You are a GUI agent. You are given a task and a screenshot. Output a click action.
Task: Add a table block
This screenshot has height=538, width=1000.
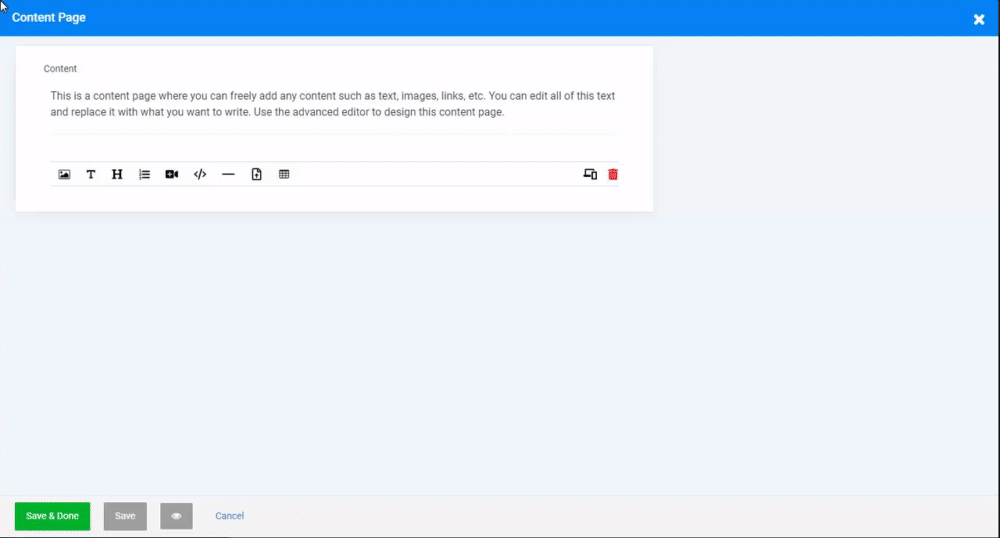click(x=284, y=174)
